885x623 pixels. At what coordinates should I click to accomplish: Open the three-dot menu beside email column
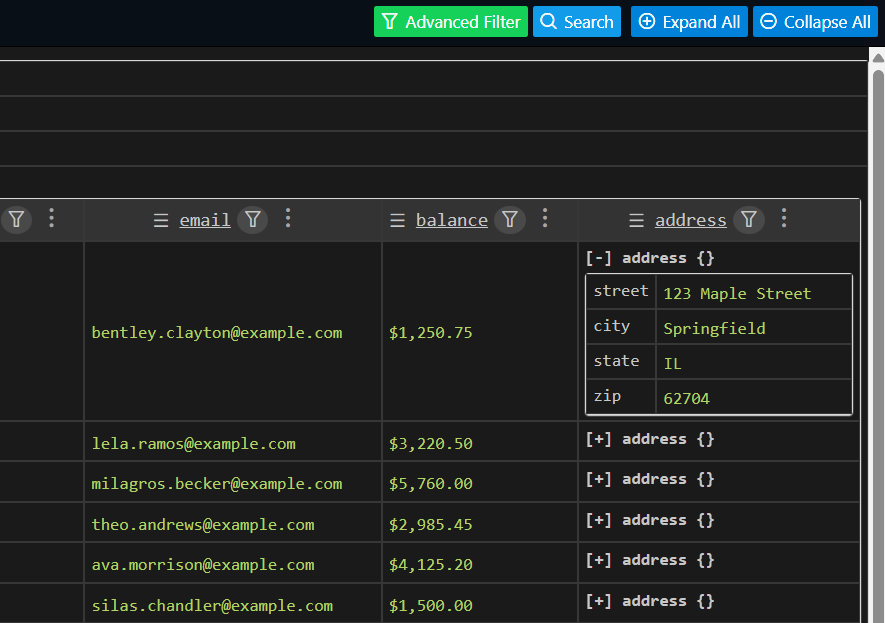click(x=288, y=219)
